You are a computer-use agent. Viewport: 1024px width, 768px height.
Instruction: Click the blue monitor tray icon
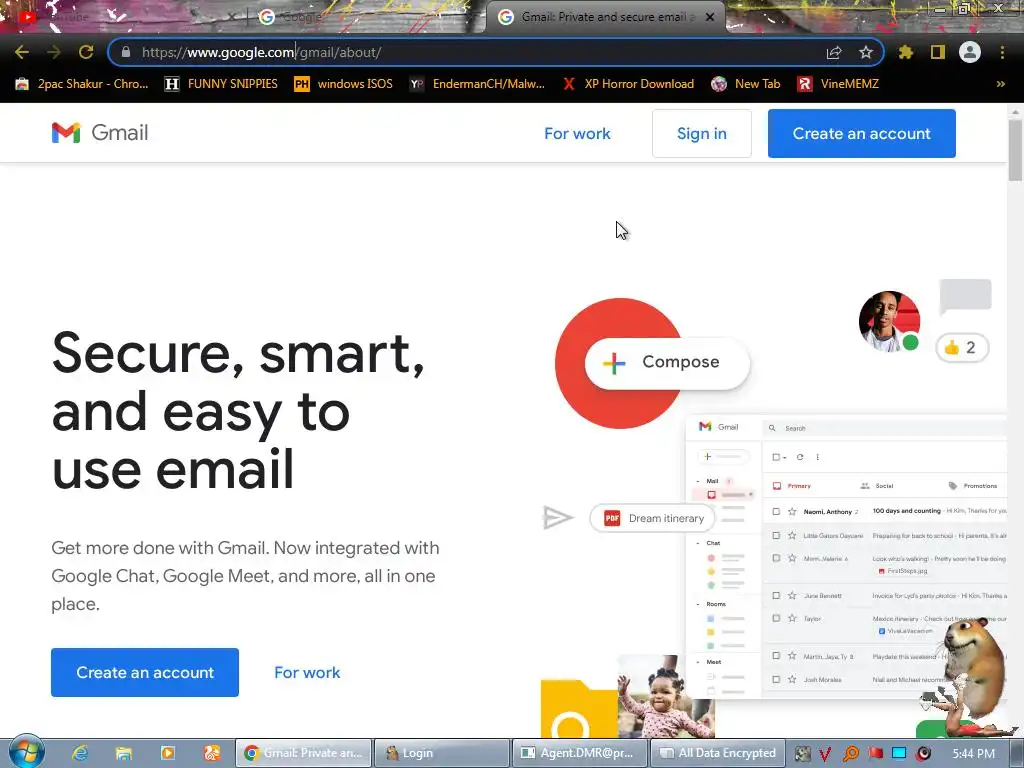(x=899, y=754)
